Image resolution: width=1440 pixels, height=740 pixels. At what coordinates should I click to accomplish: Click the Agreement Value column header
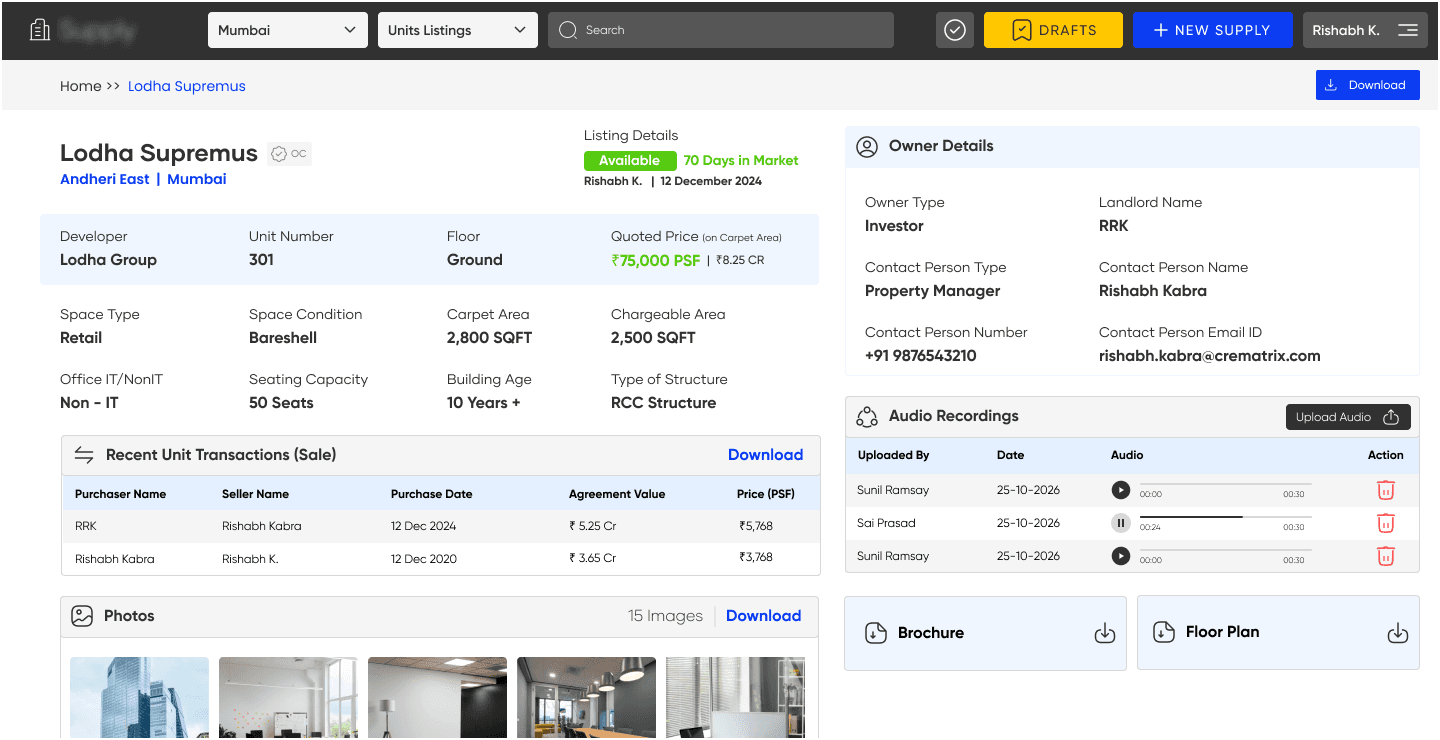(617, 494)
